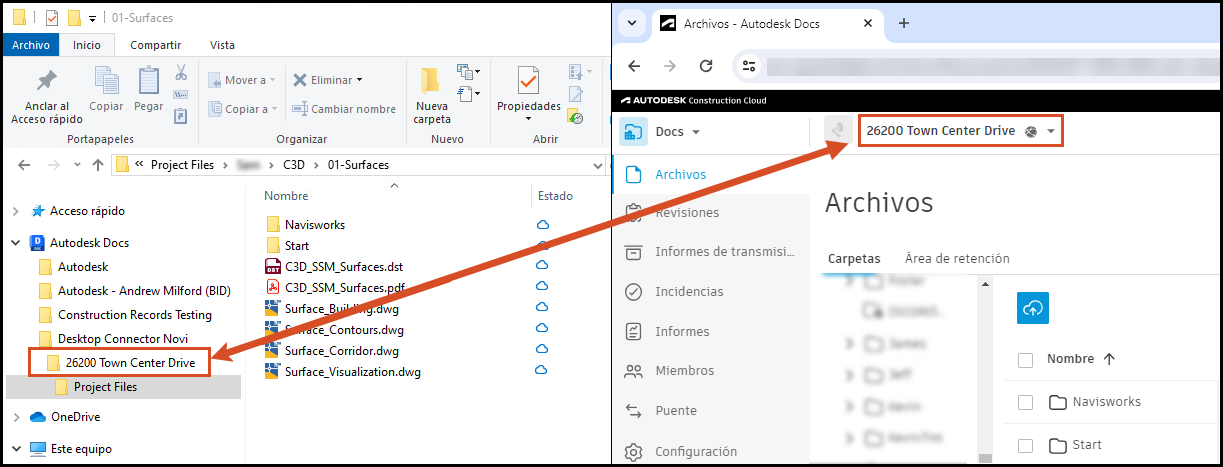The image size is (1223, 467).
Task: Open the Chrome tab search dropdown
Action: pyautogui.click(x=631, y=24)
